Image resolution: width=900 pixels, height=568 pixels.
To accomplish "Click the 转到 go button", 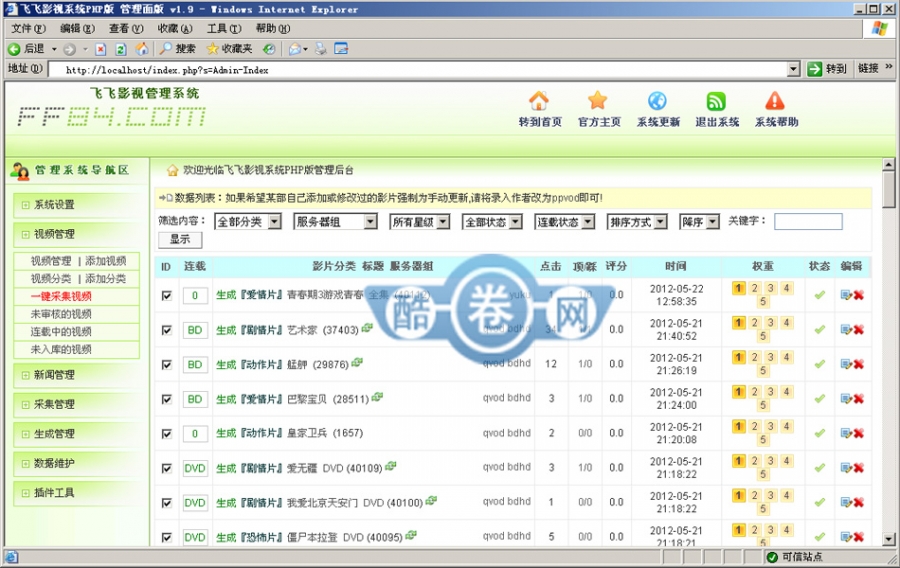I will (x=827, y=69).
